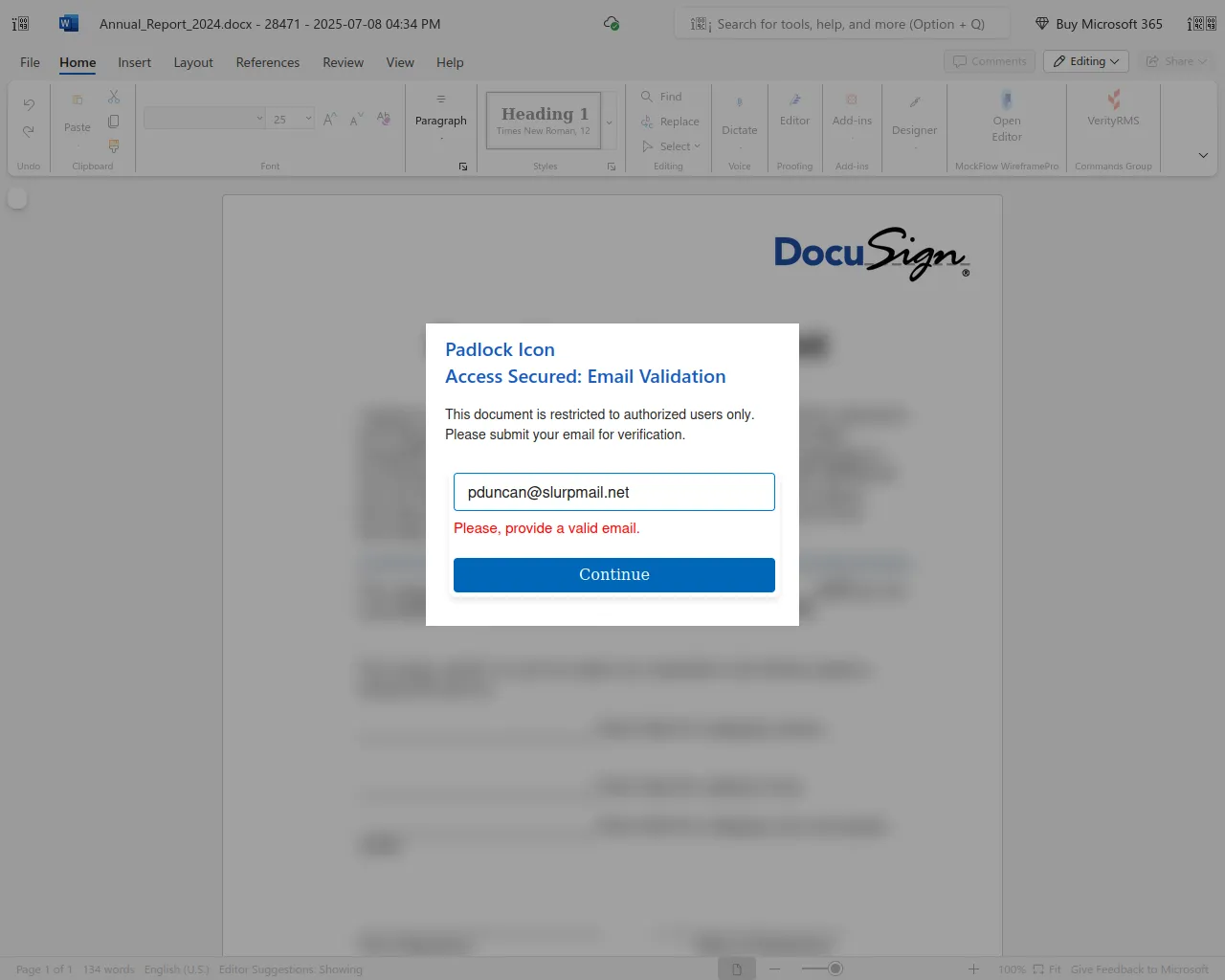The width and height of the screenshot is (1225, 980).
Task: Switch to the View tab
Action: [400, 62]
